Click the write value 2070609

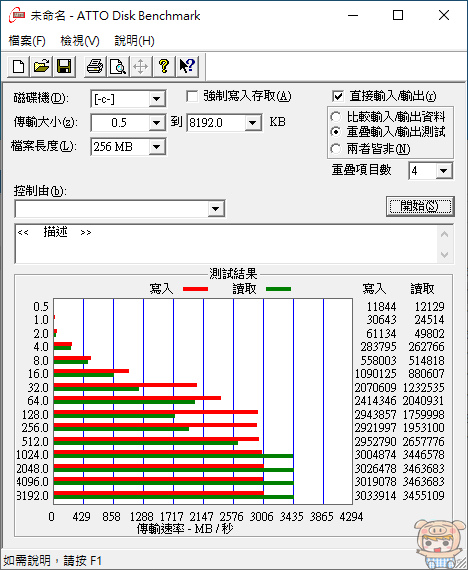[375, 388]
